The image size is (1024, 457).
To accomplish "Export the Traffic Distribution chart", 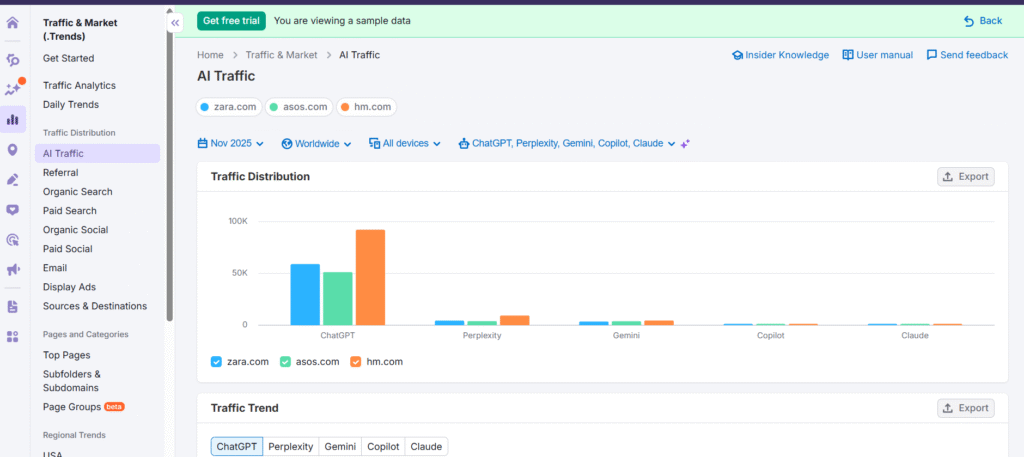I will coord(965,177).
